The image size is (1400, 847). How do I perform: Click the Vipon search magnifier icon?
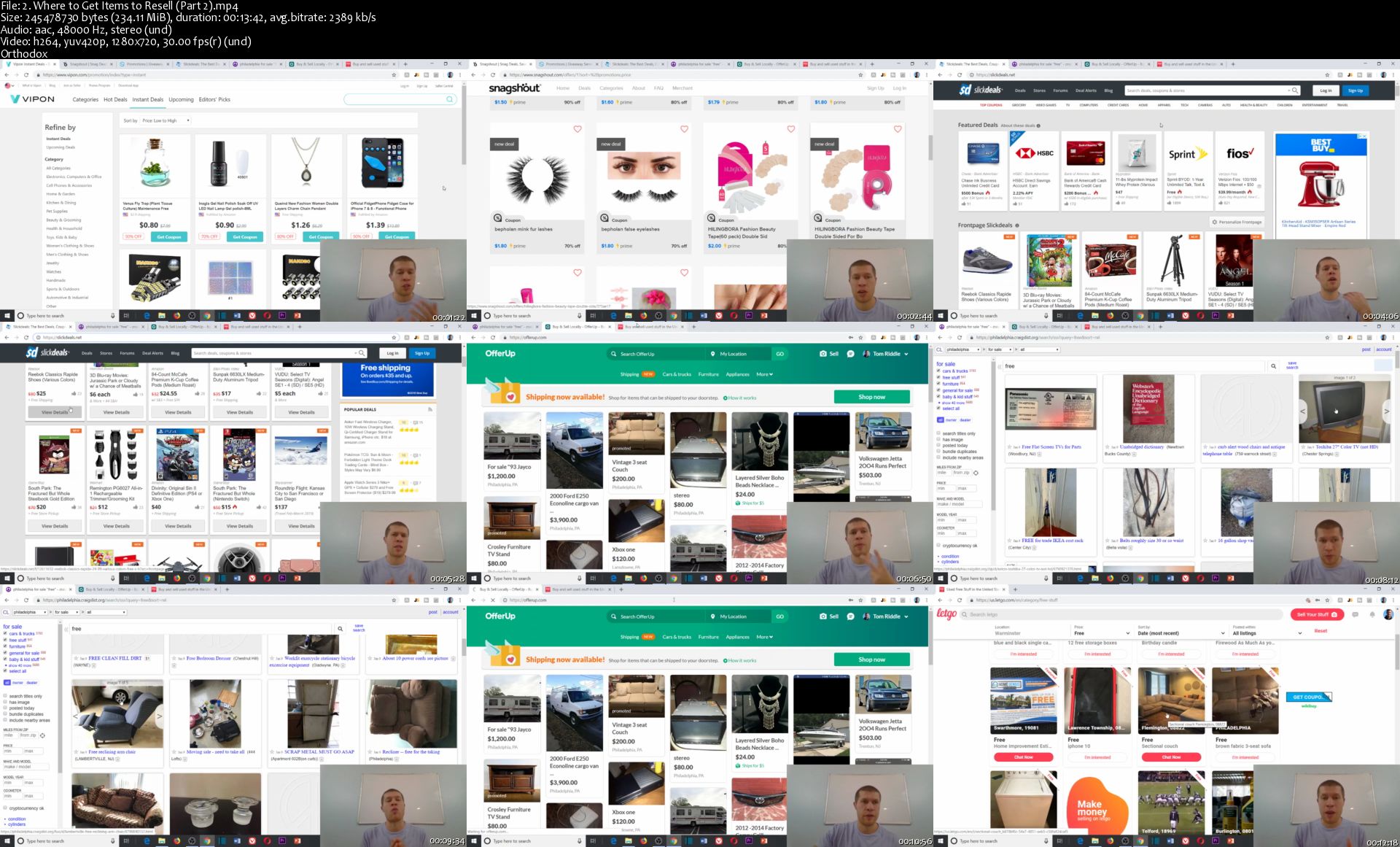(x=450, y=99)
